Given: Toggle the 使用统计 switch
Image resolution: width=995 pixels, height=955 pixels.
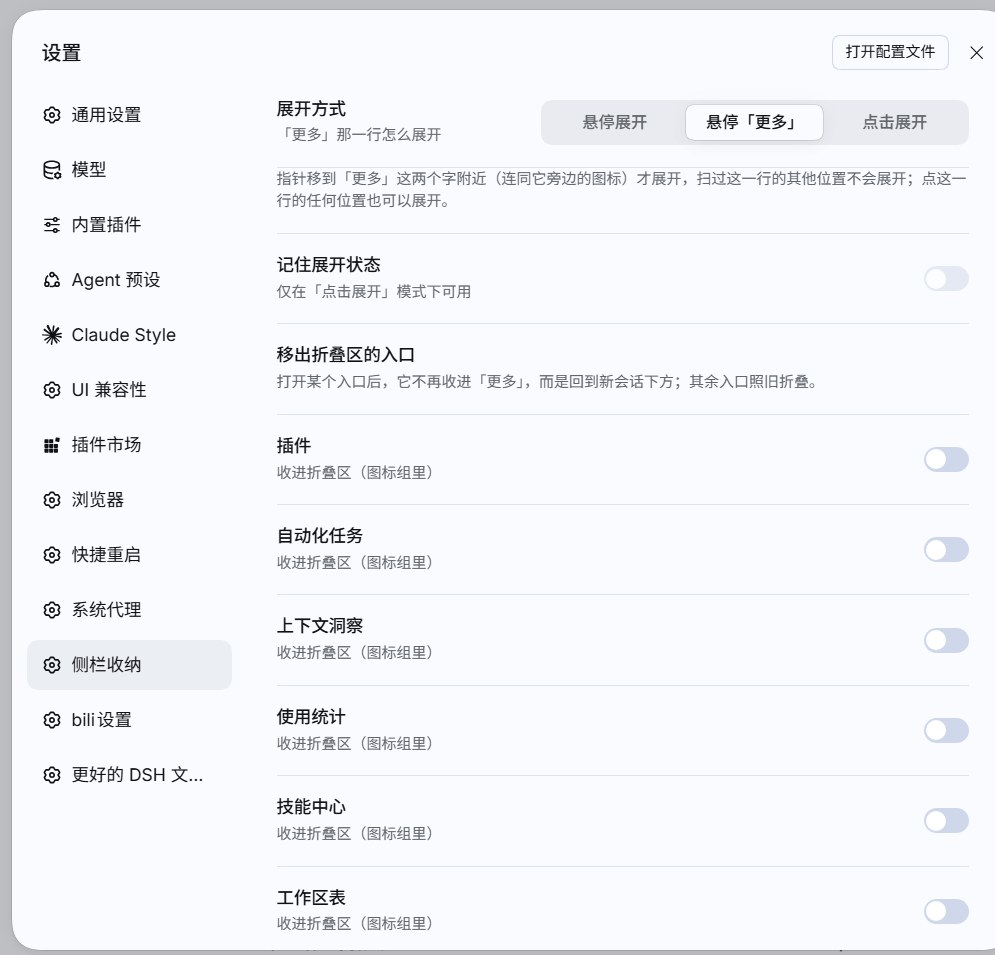Looking at the screenshot, I should pyautogui.click(x=946, y=730).
